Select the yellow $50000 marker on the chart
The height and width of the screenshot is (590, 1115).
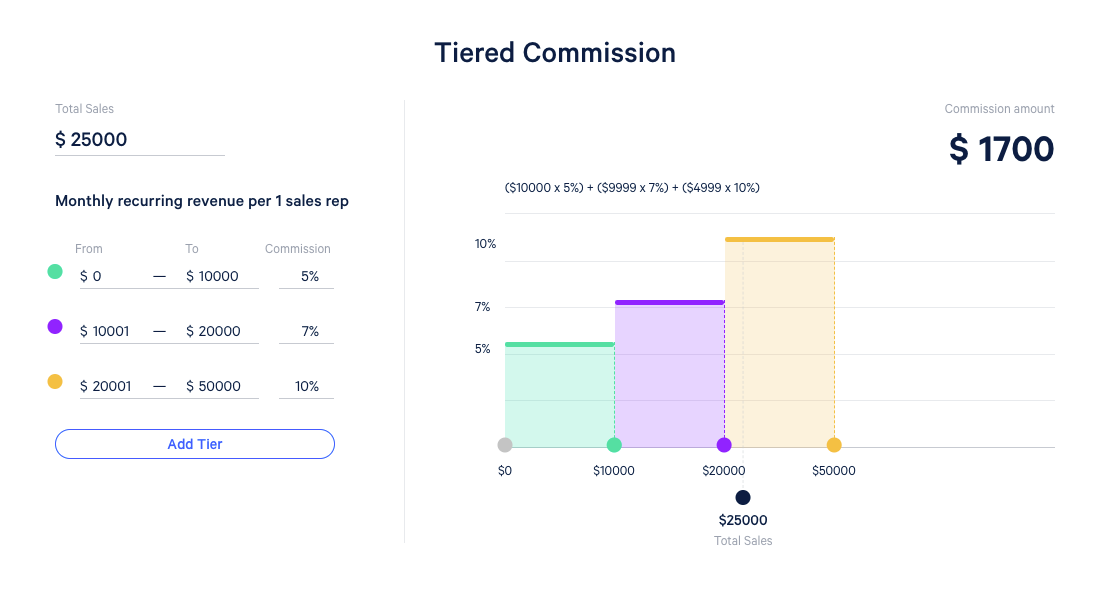click(833, 445)
